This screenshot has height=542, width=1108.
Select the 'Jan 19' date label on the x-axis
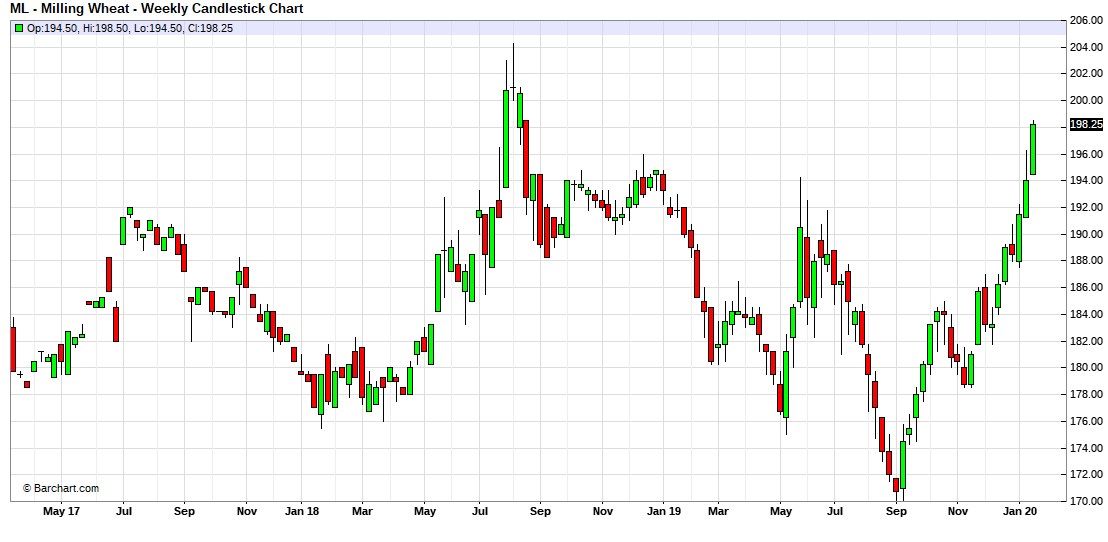663,512
